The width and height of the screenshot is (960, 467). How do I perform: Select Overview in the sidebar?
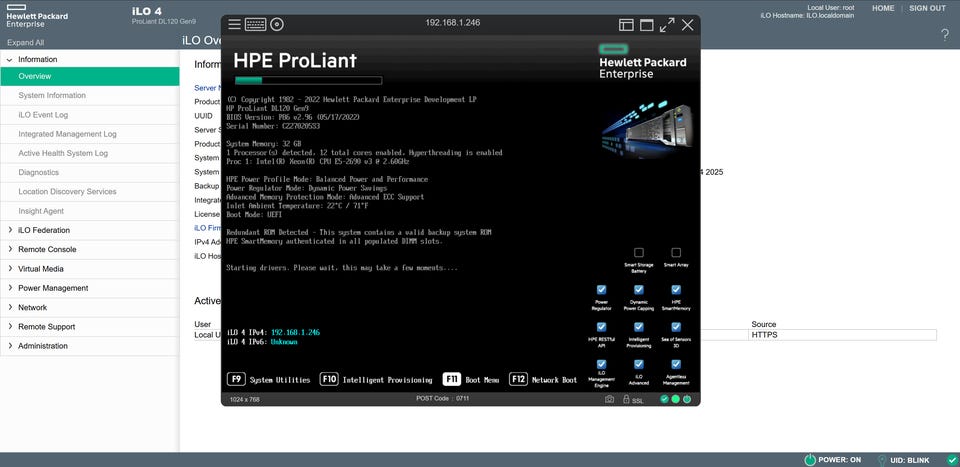pos(89,77)
